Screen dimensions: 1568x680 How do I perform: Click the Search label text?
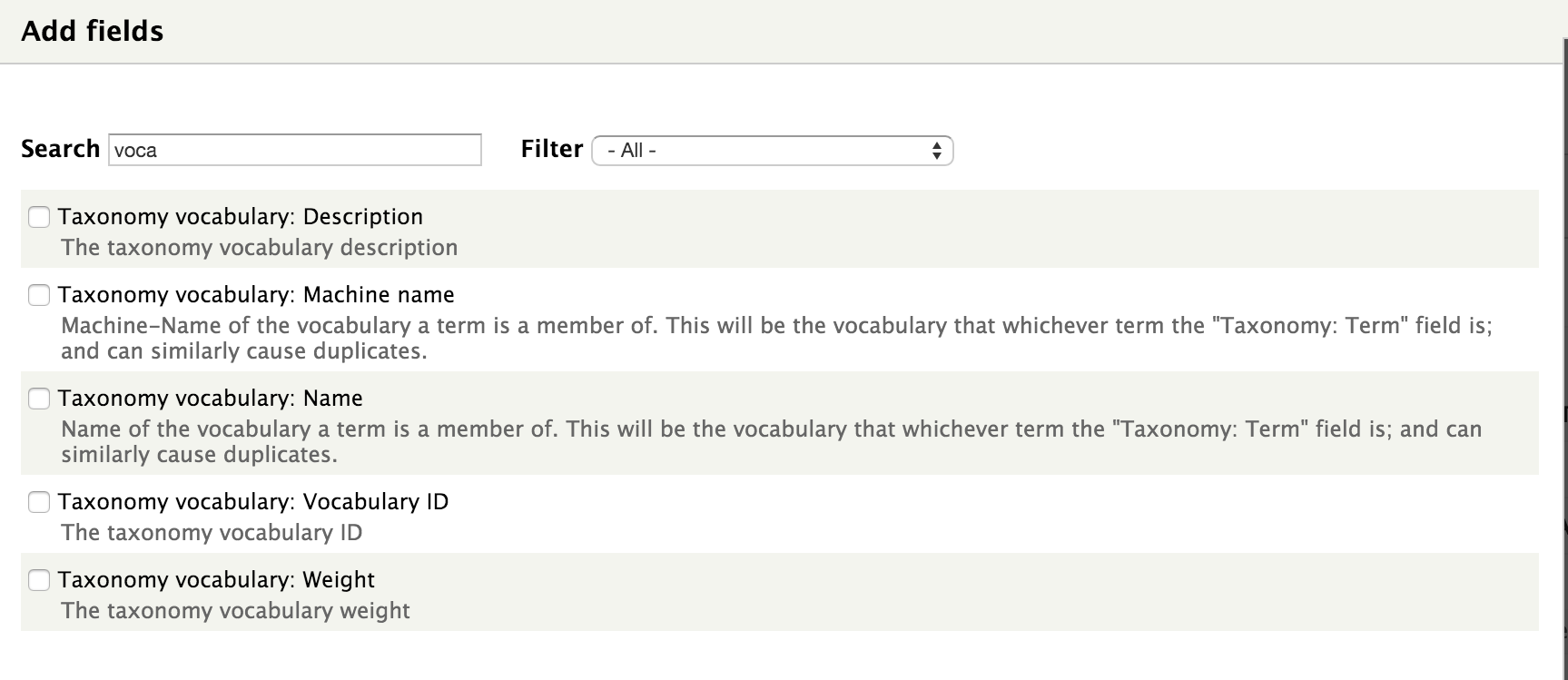click(60, 148)
